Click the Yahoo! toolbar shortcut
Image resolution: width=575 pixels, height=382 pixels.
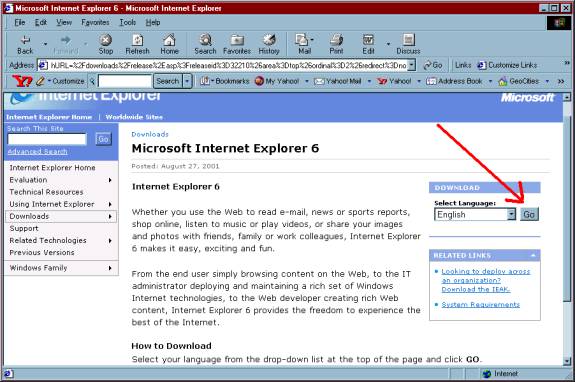tap(395, 81)
